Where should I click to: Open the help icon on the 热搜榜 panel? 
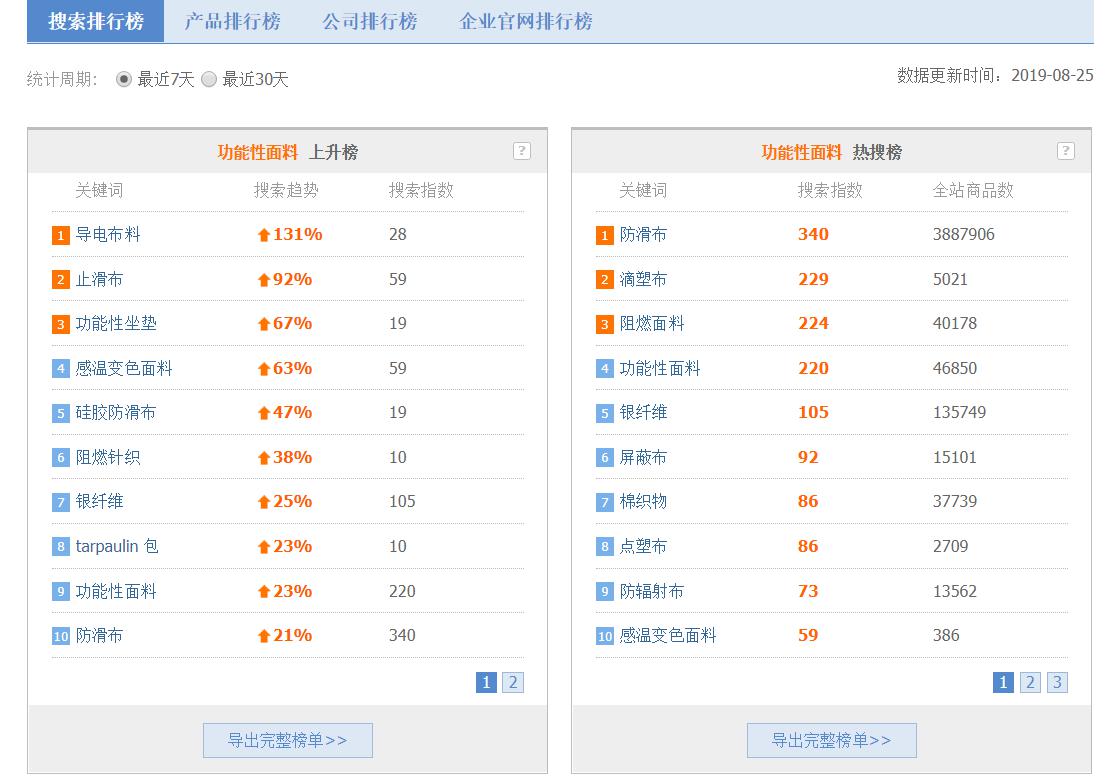click(x=1066, y=150)
